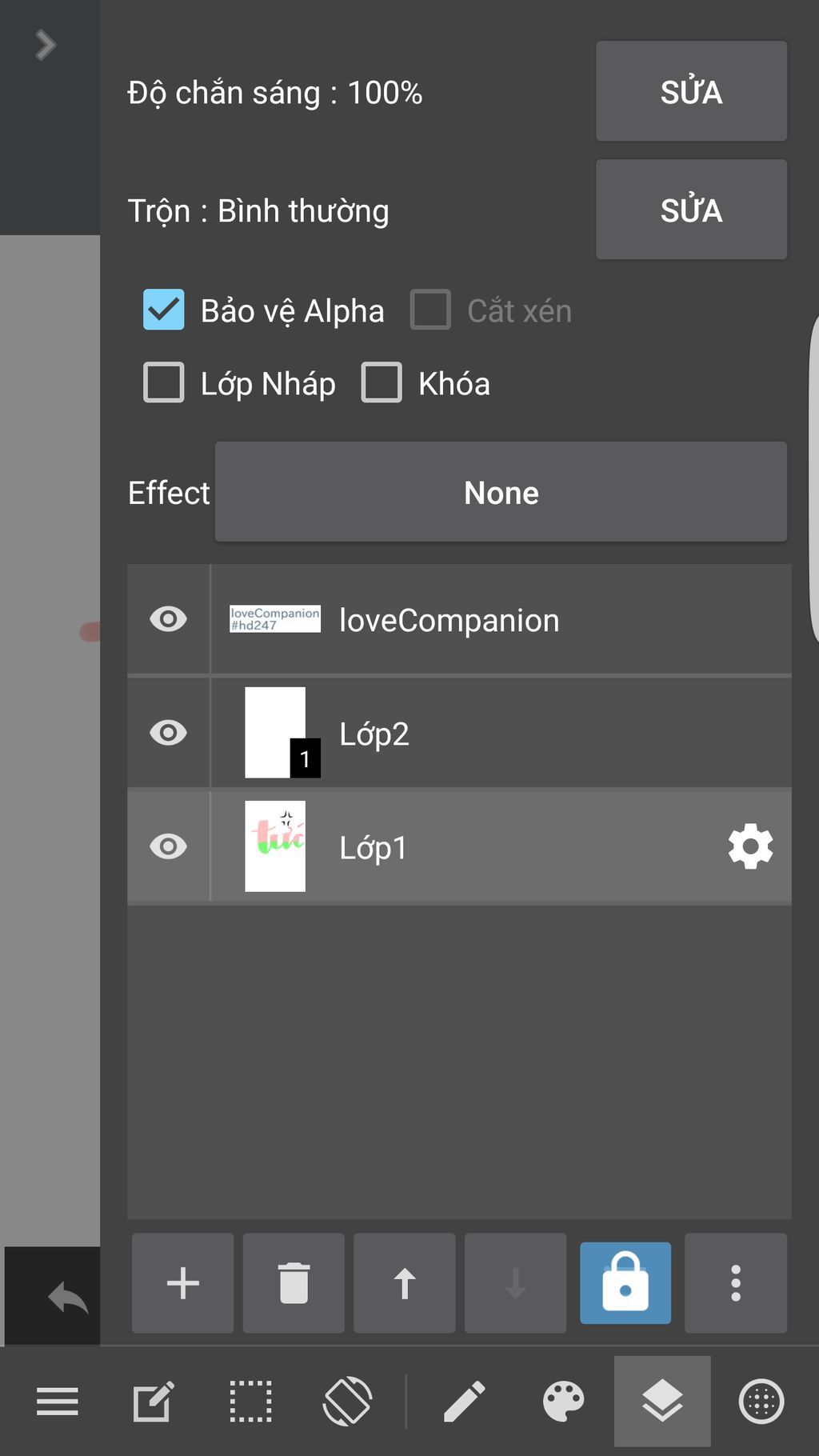The image size is (819, 1456).
Task: Open the hamburger main menu
Action: coord(58,1402)
